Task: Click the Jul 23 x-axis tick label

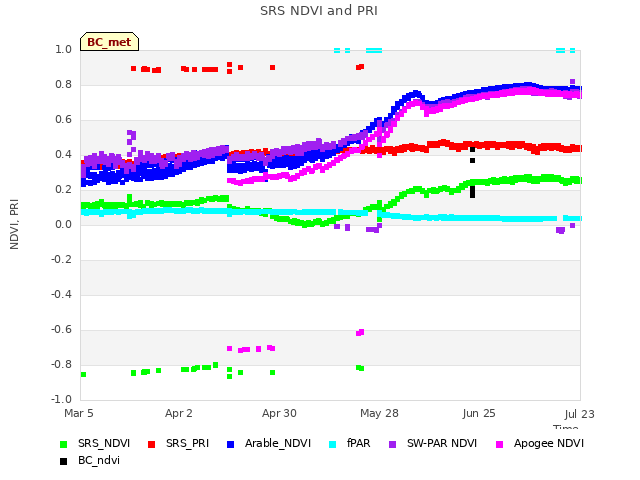Action: click(x=580, y=414)
